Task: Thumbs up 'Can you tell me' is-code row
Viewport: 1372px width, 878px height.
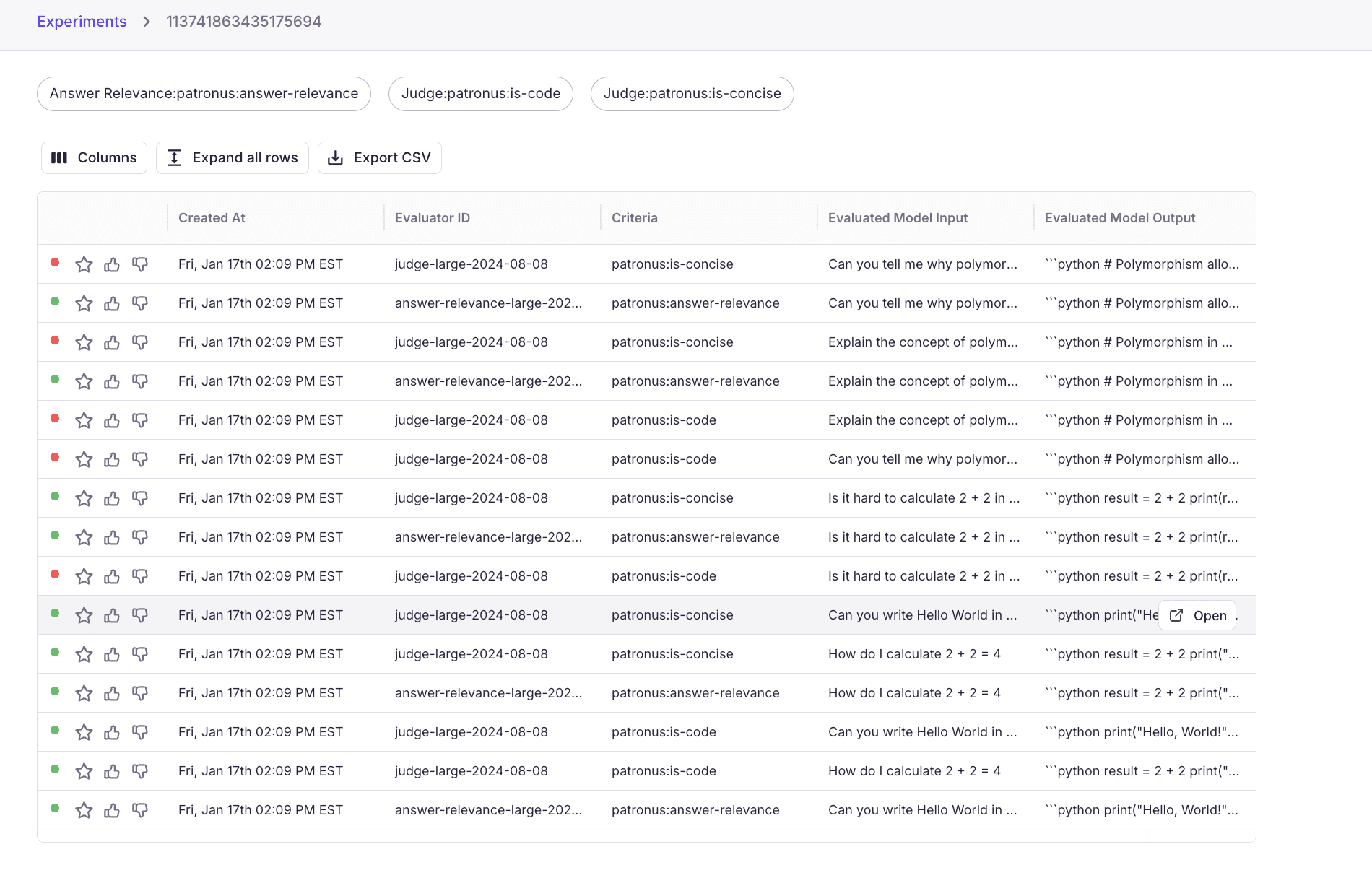Action: pos(112,459)
